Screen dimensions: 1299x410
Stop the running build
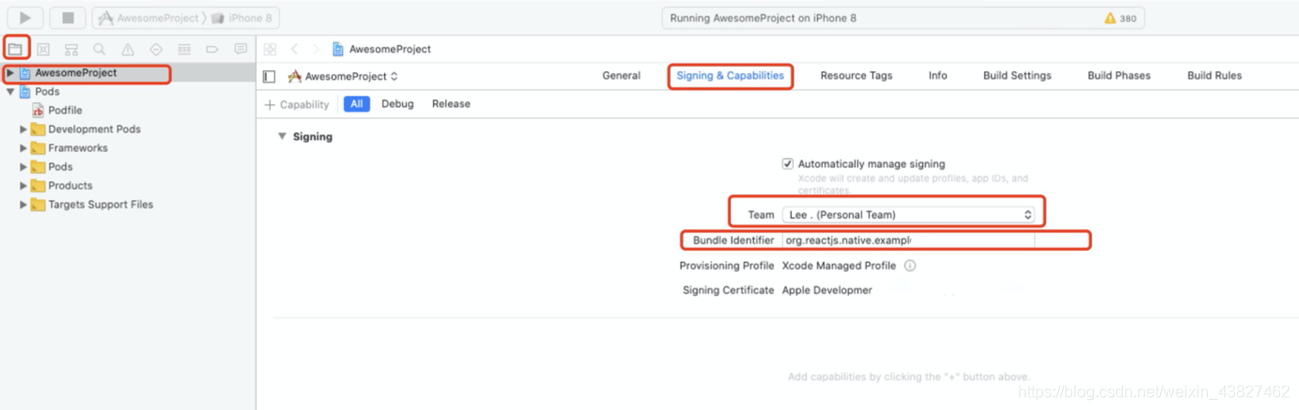click(68, 17)
